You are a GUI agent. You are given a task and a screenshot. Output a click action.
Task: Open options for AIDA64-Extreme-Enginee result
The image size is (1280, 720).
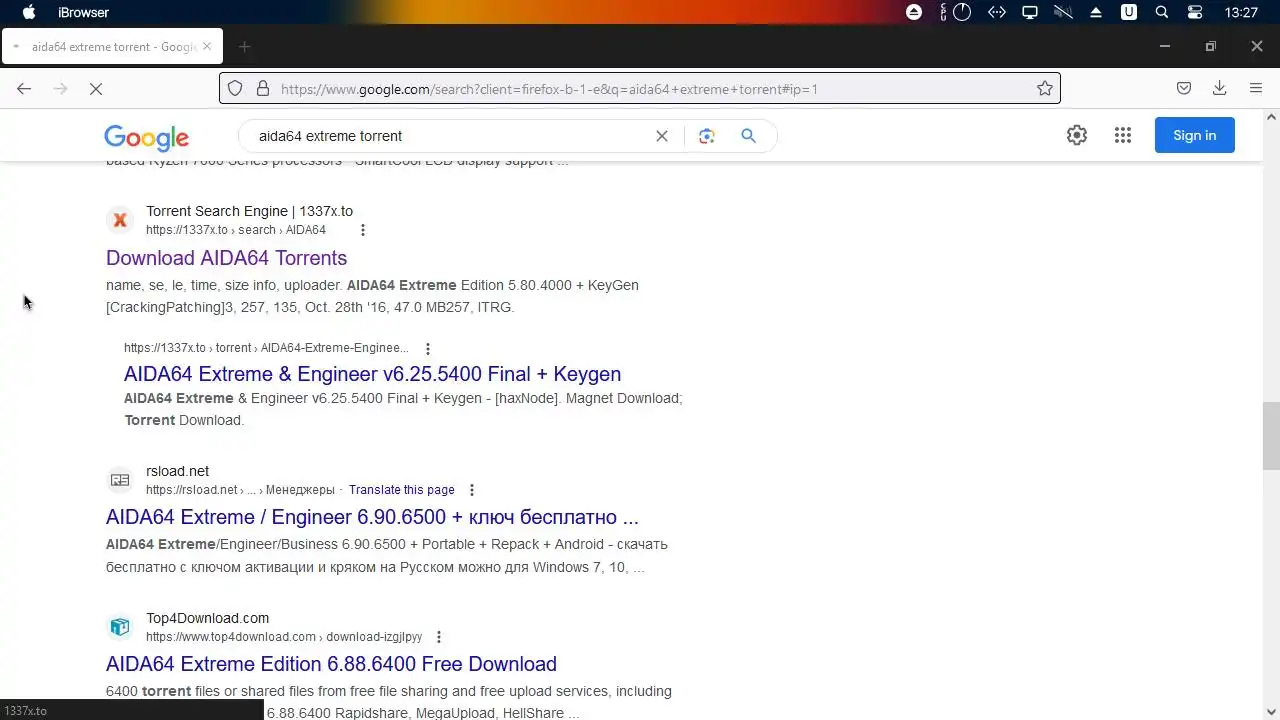coord(427,349)
